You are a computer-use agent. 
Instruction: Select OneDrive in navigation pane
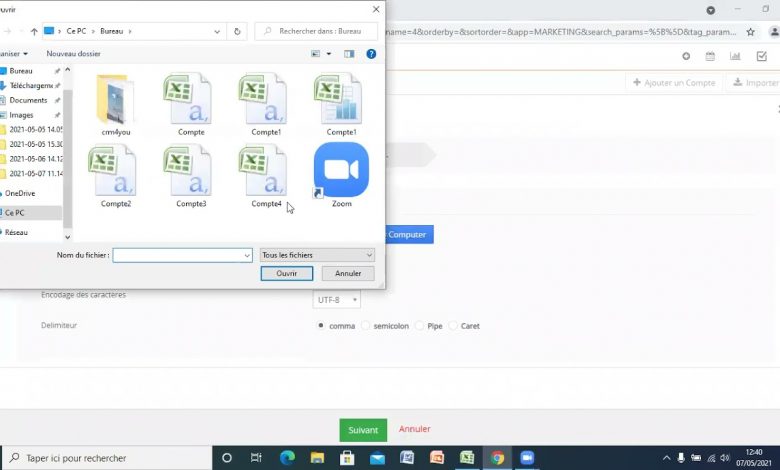point(20,193)
